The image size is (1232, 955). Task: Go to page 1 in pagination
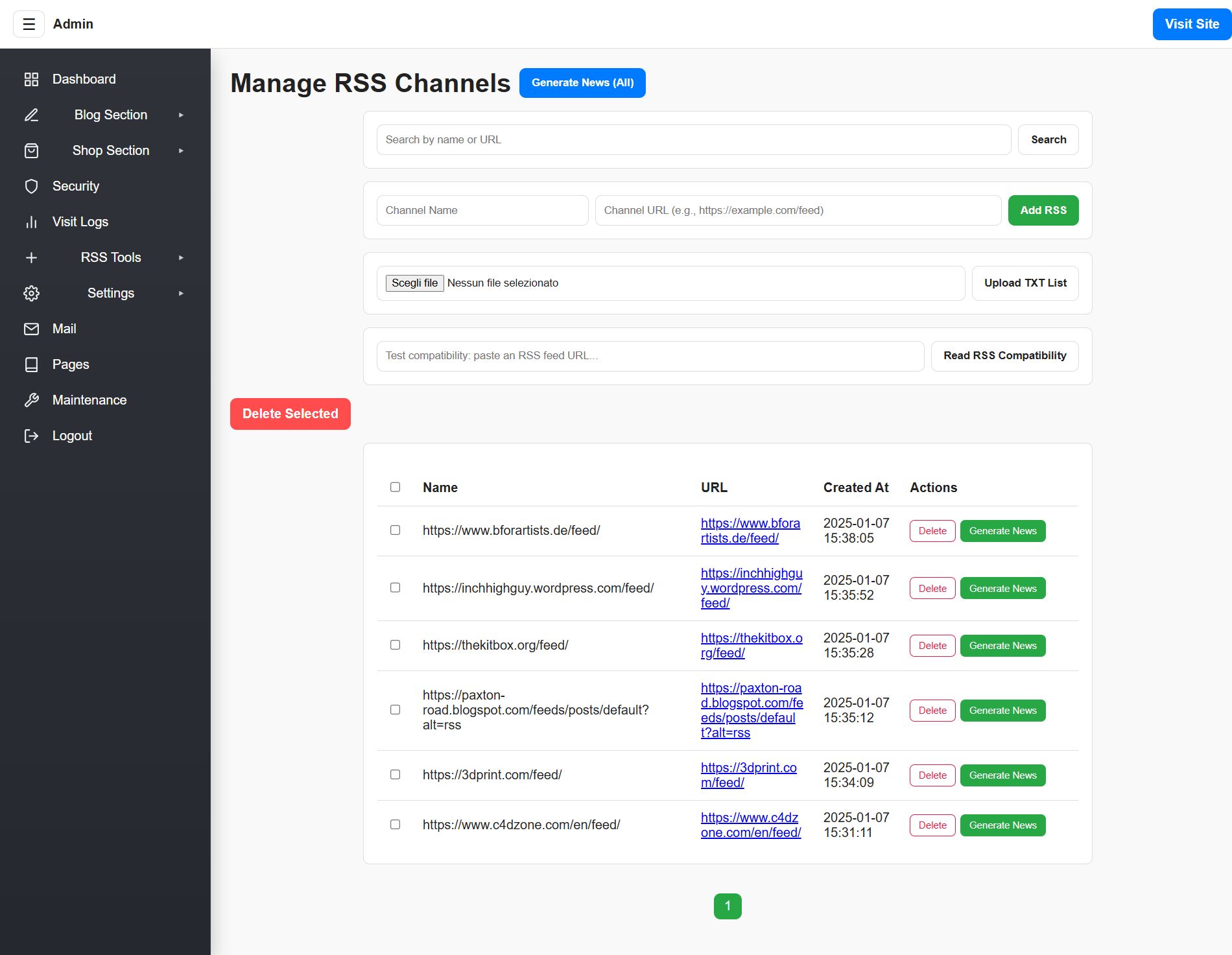727,906
